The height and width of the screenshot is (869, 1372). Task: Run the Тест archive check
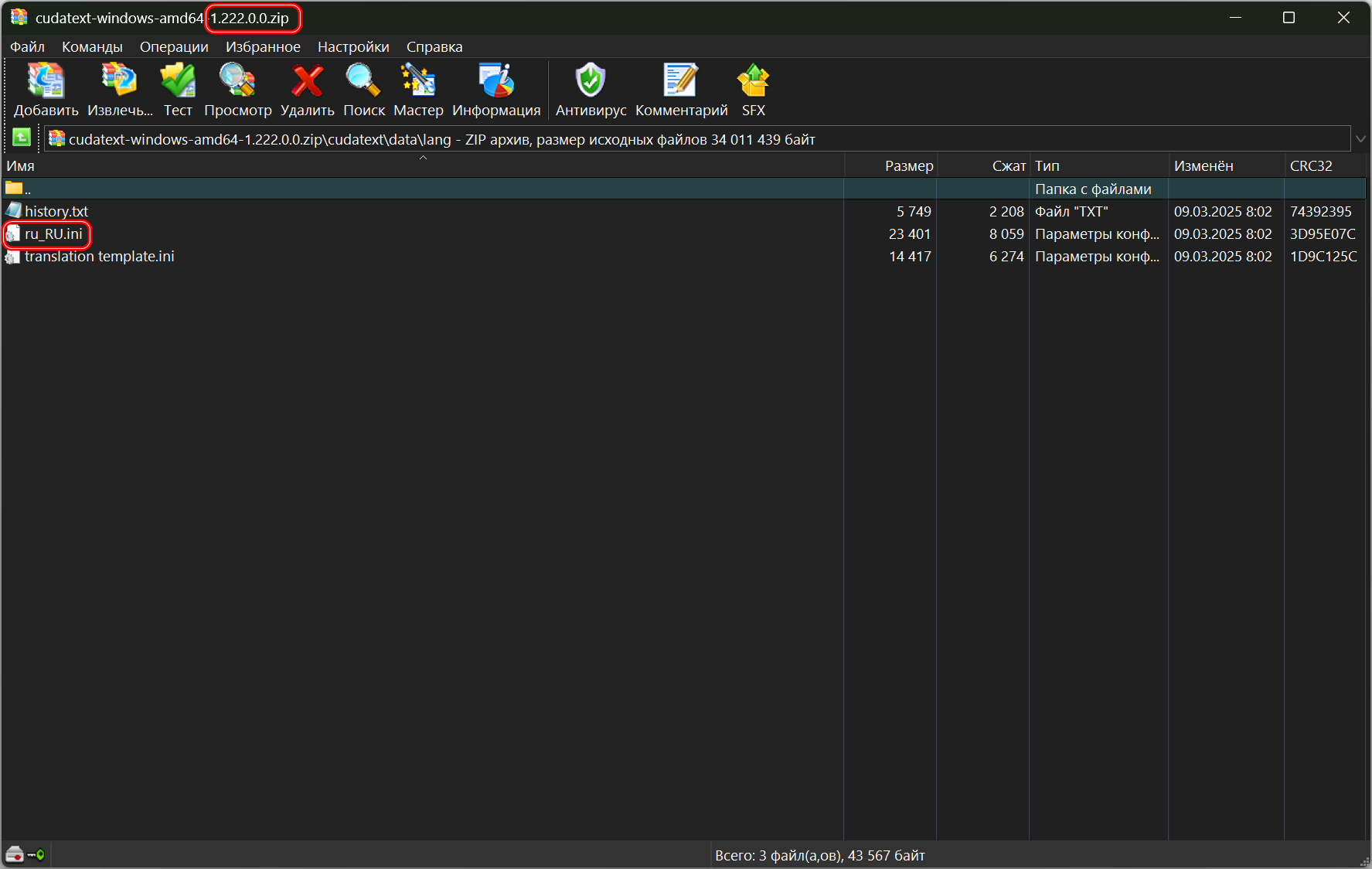tap(178, 90)
